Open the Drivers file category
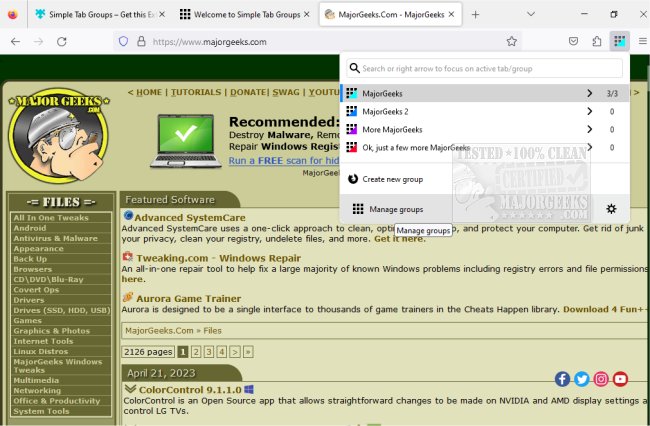650x426 pixels. click(x=29, y=300)
